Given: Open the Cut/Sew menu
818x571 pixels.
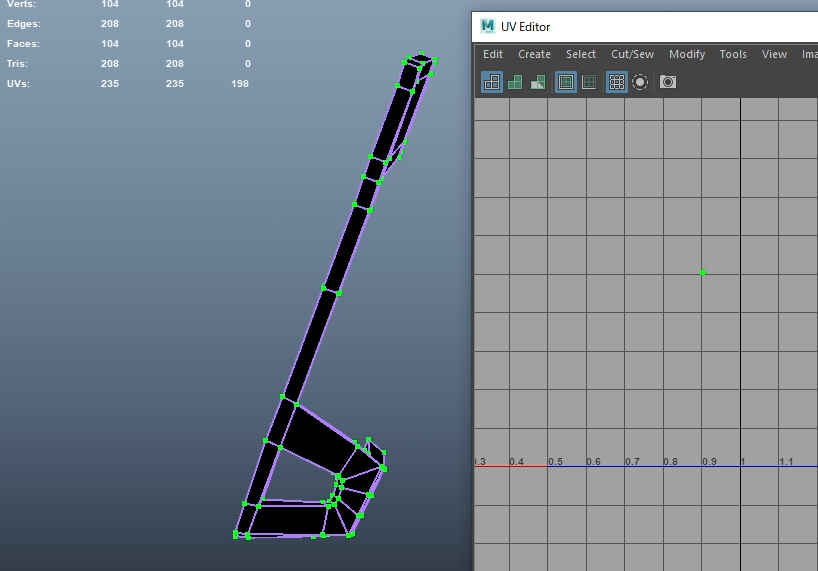Looking at the screenshot, I should point(632,54).
